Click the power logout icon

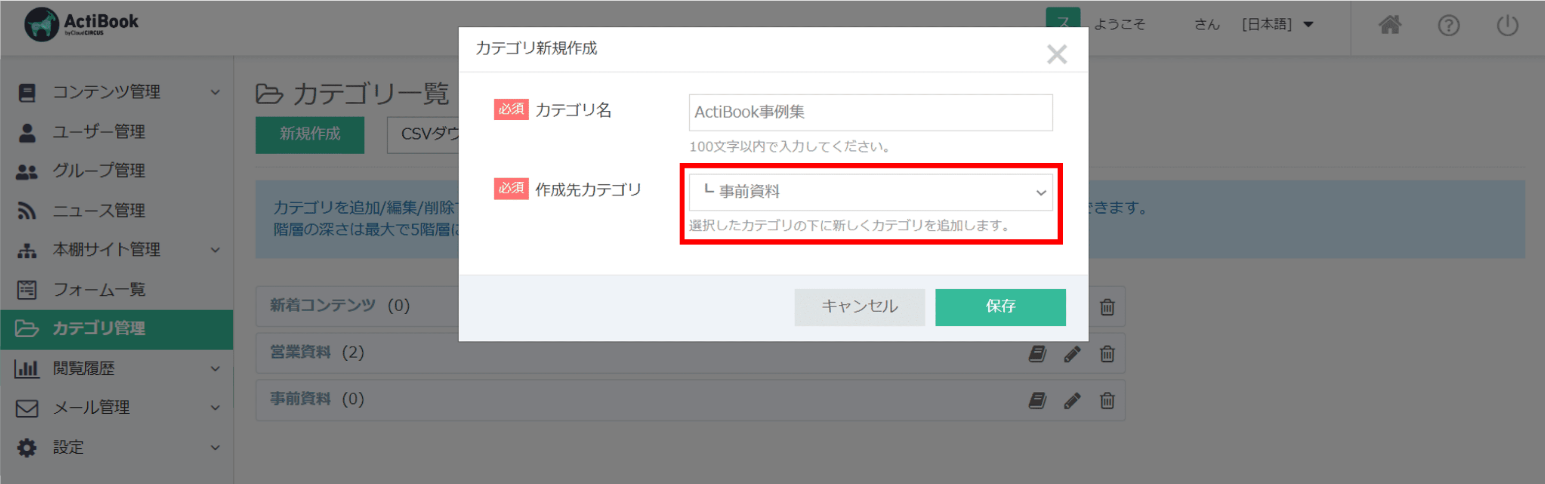(1508, 26)
